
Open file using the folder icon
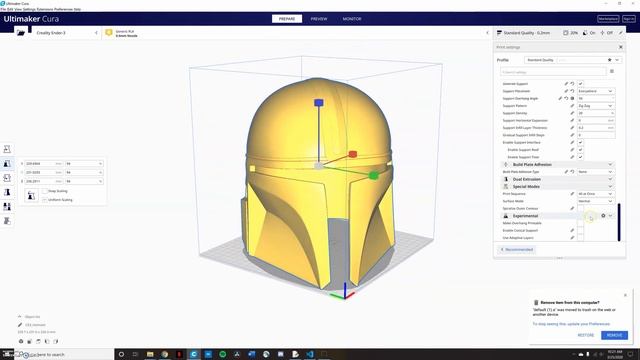(21, 33)
